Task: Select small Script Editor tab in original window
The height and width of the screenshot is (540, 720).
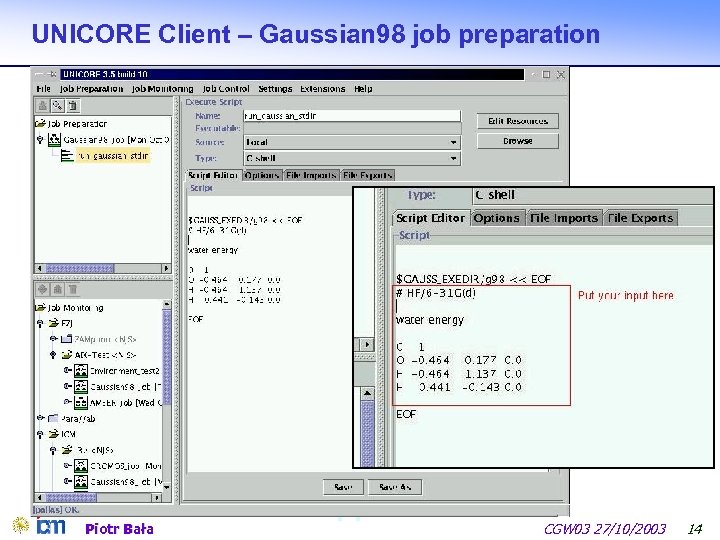Action: [213, 175]
